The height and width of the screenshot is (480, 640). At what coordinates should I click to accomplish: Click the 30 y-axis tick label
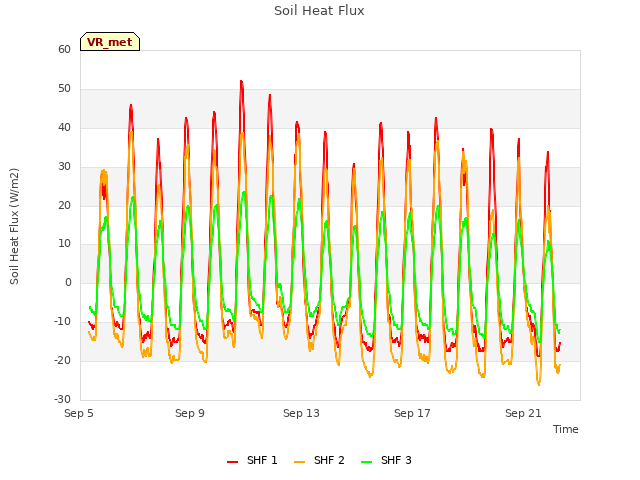tap(64, 166)
